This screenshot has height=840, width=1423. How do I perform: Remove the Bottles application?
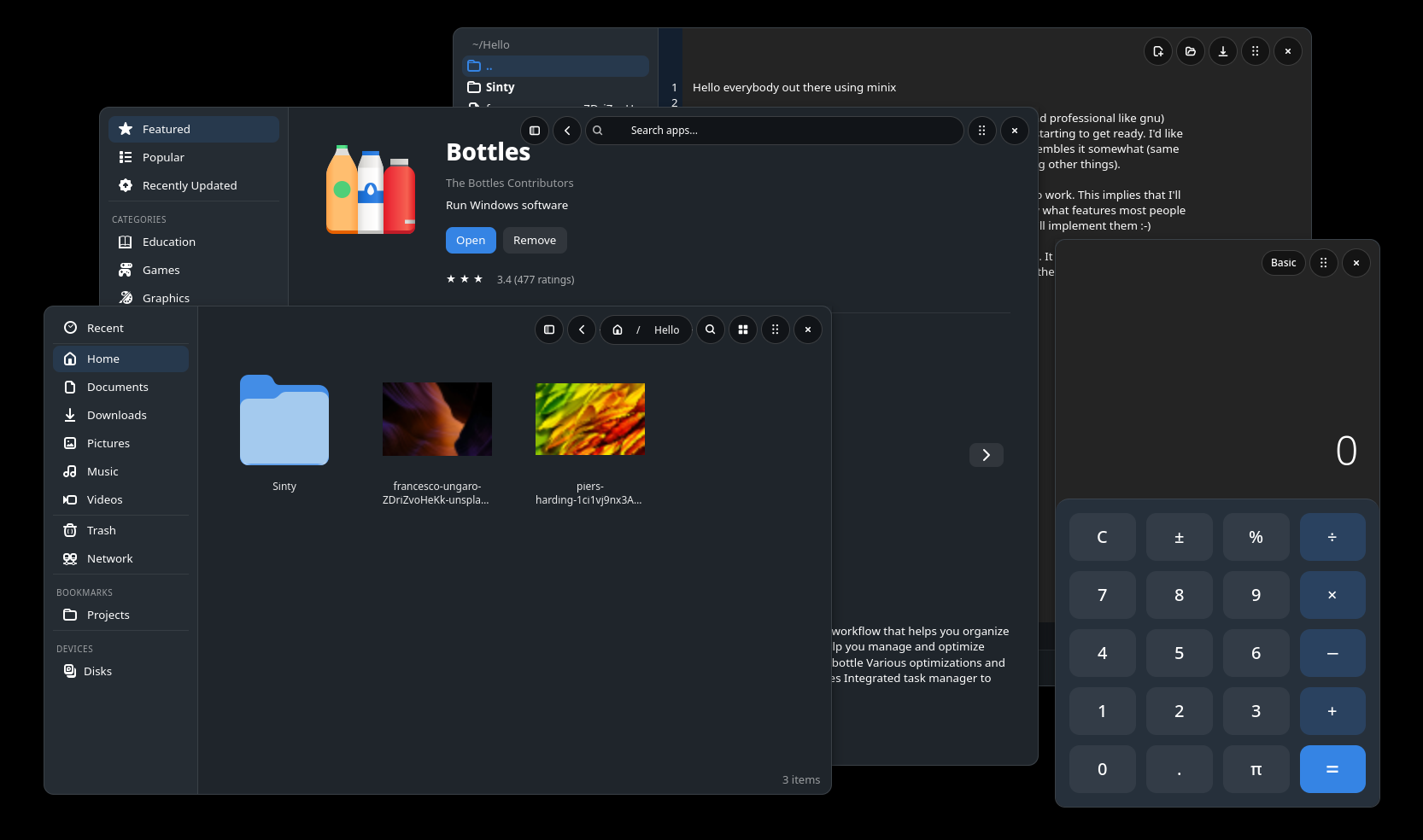(x=535, y=241)
